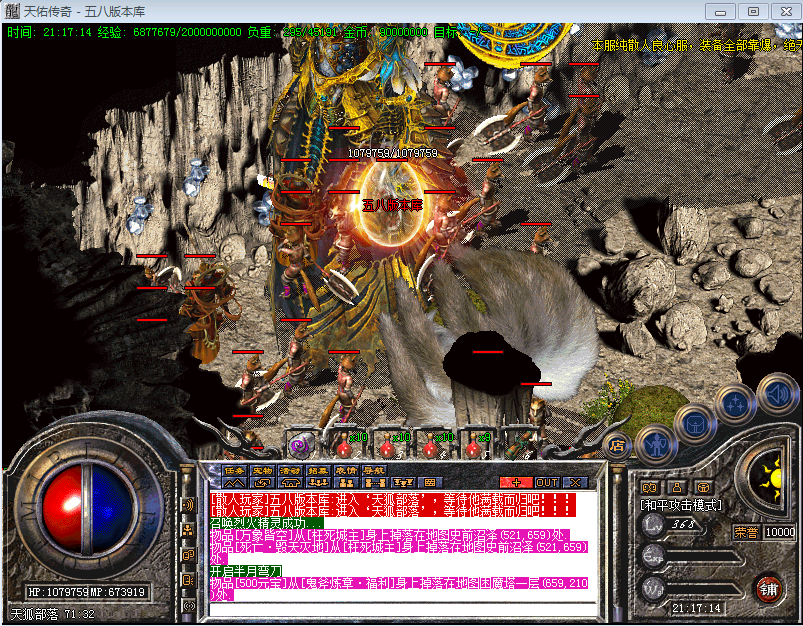Use the wrapped bundle item in slot 6
803x626 pixels.
(x=518, y=446)
